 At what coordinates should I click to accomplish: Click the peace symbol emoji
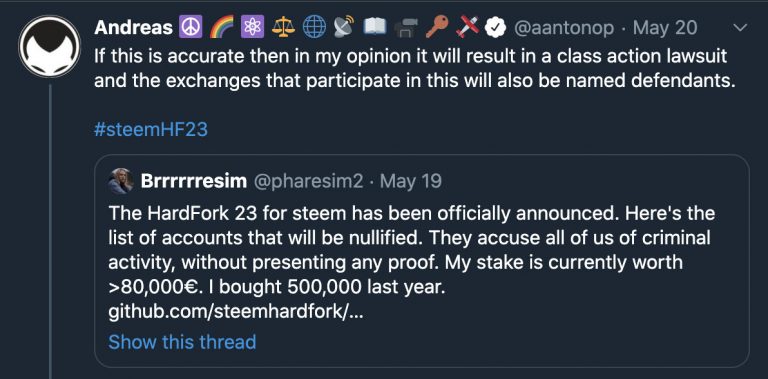tap(191, 28)
